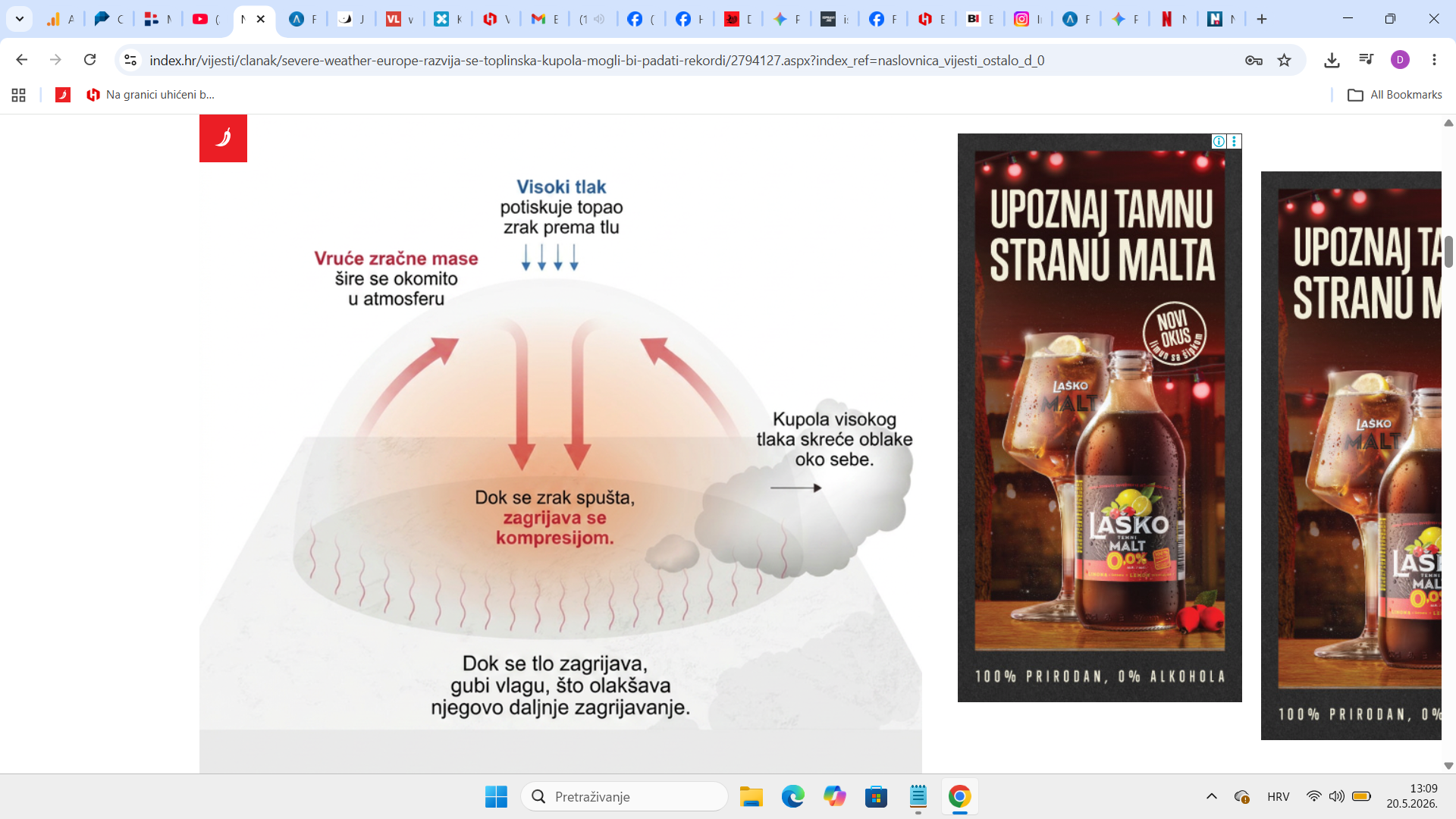The width and height of the screenshot is (1456, 819).
Task: Open File Explorer from the taskbar
Action: tap(751, 796)
